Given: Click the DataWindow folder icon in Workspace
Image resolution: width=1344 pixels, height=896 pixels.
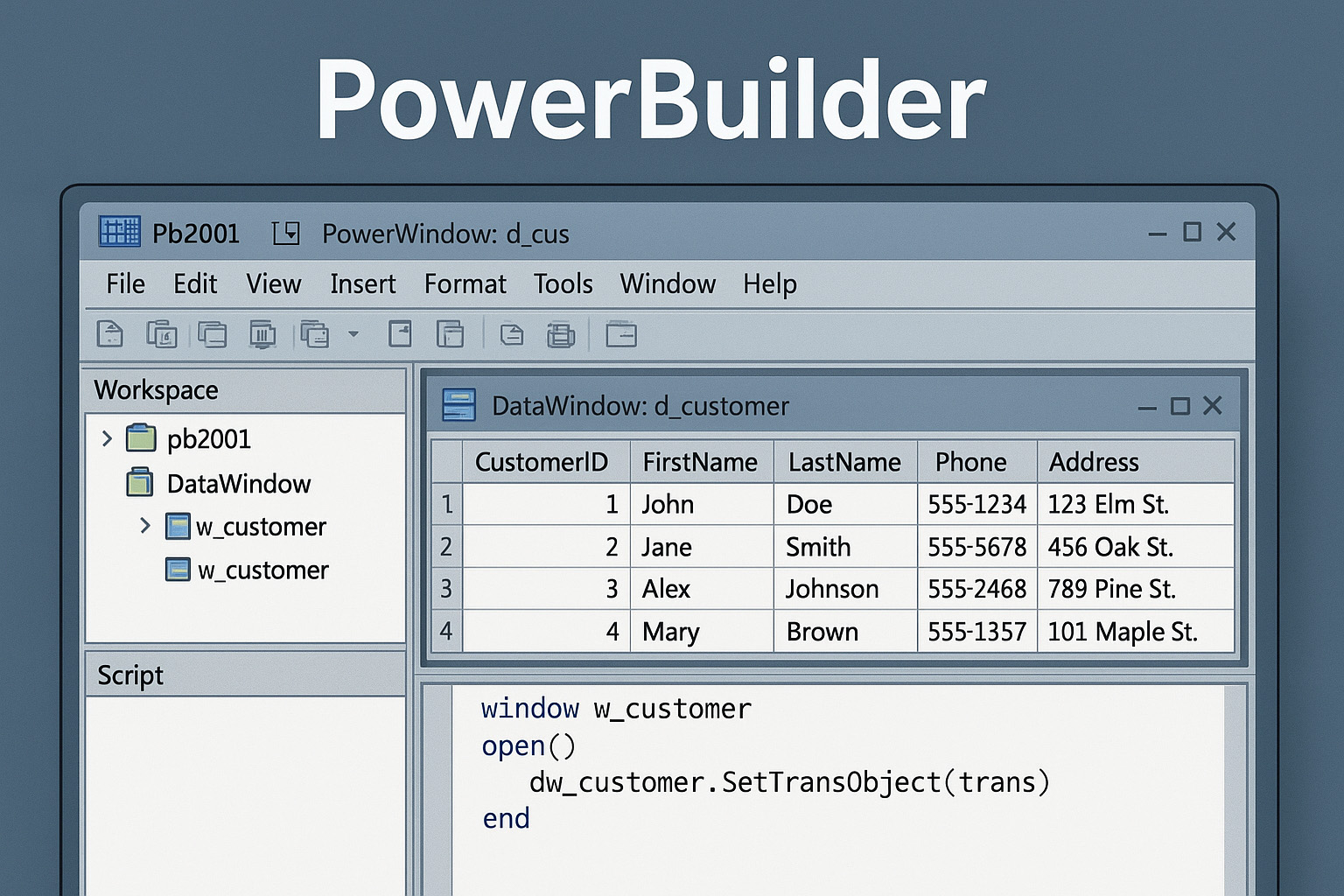Looking at the screenshot, I should pos(140,482).
